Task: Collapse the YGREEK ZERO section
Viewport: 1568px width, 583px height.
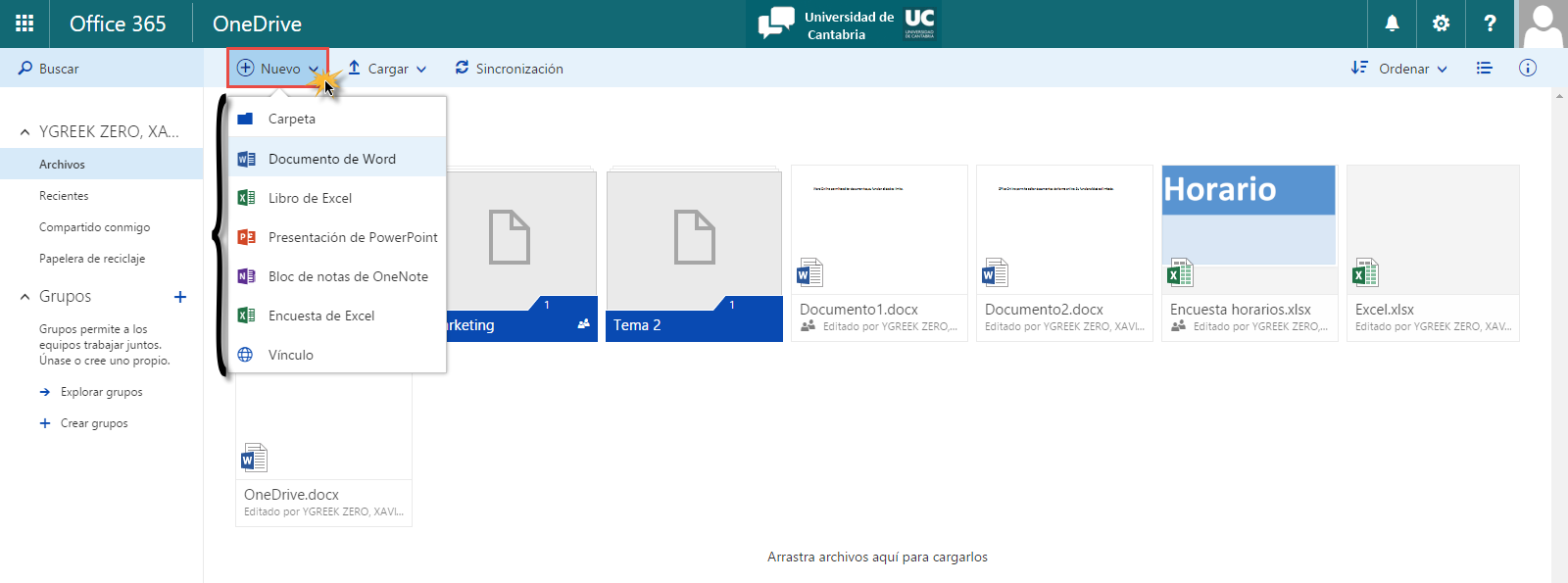Action: pos(24,131)
